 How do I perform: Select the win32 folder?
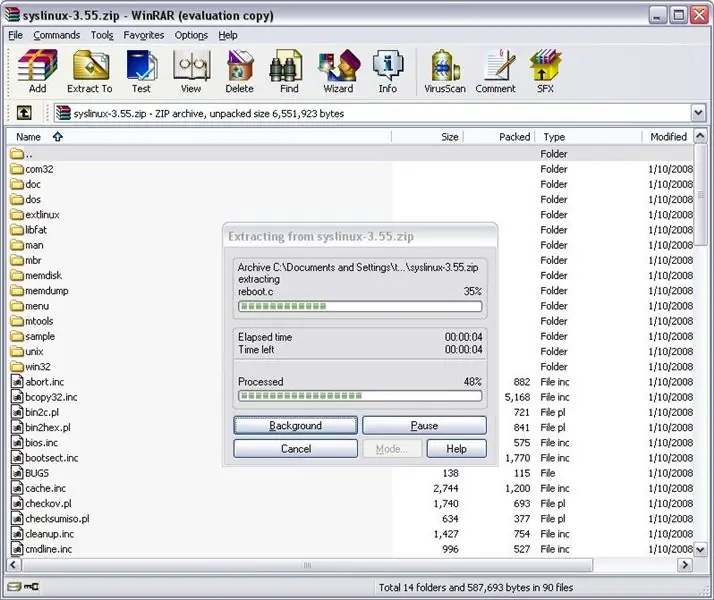(31, 366)
